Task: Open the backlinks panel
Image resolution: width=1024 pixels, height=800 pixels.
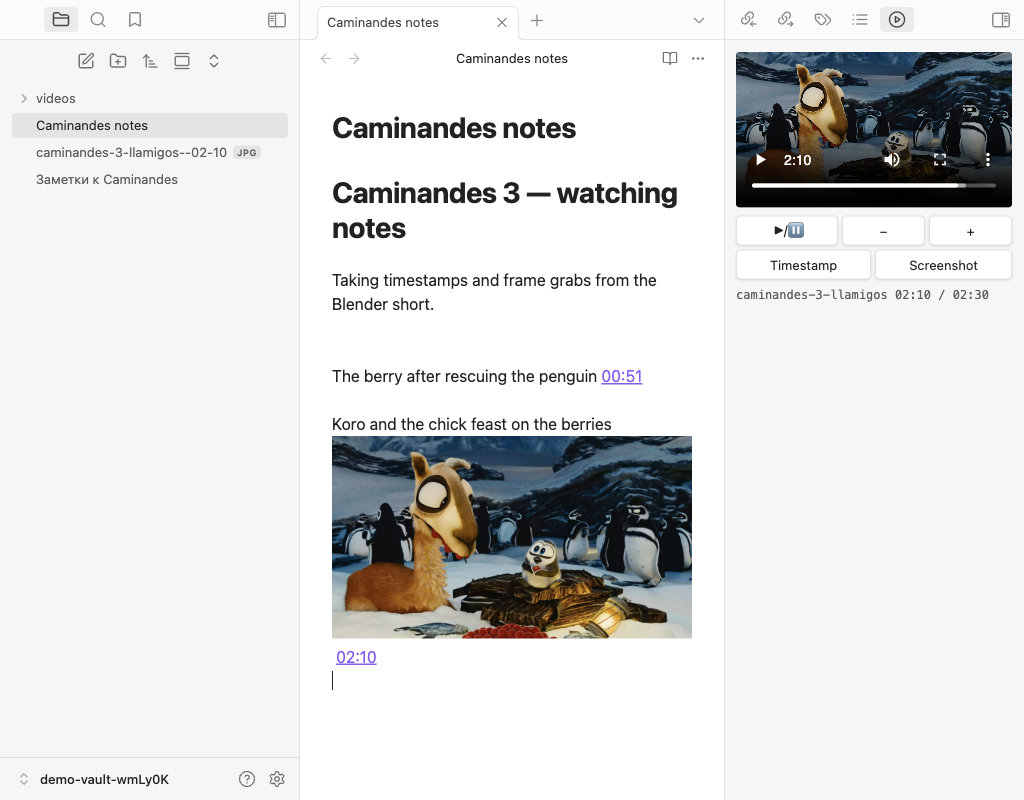Action: 748,20
